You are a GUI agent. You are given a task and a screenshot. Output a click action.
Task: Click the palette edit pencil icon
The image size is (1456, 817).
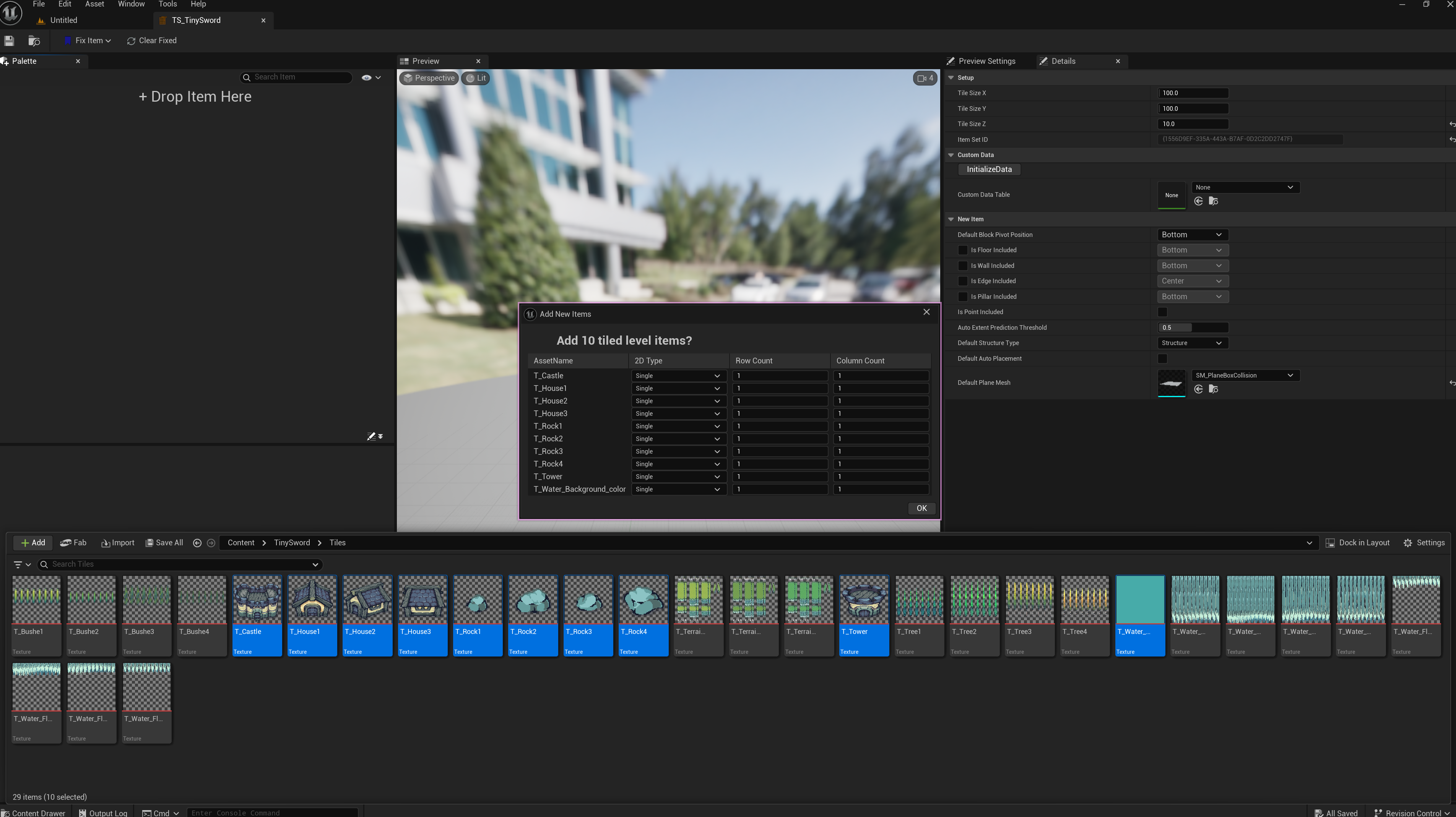pos(371,436)
